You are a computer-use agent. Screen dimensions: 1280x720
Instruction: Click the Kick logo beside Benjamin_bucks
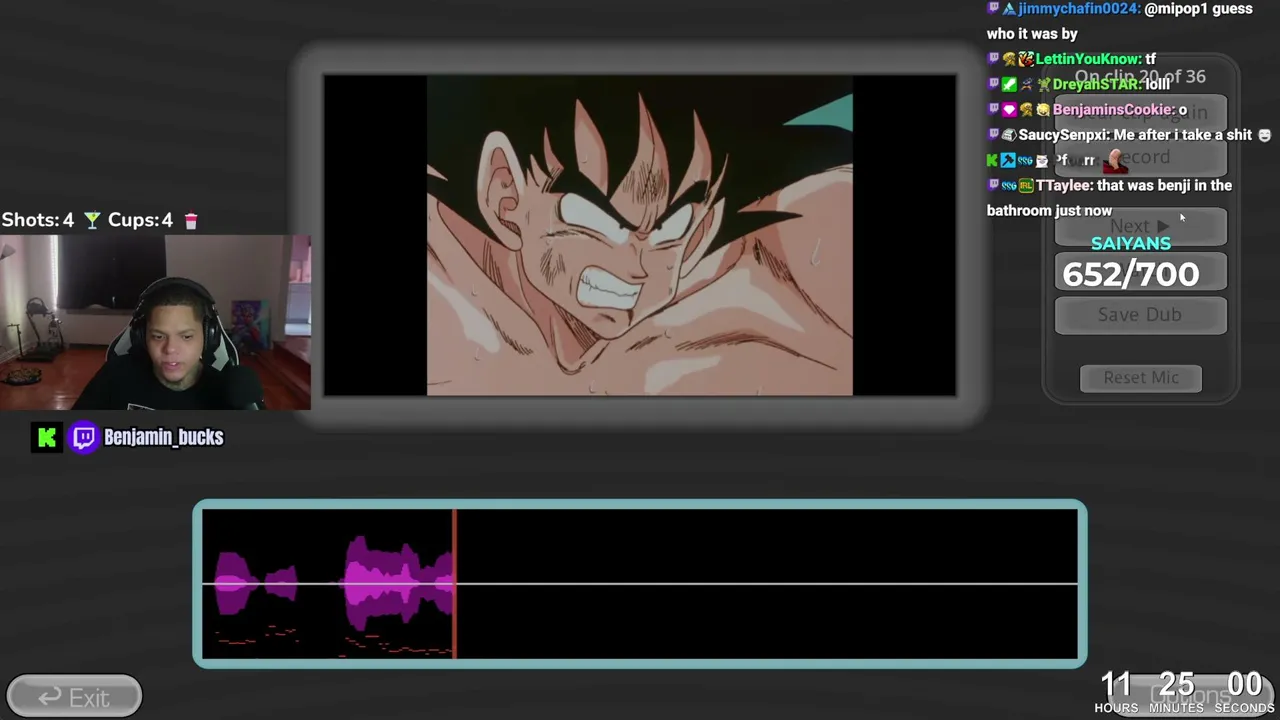click(x=47, y=437)
